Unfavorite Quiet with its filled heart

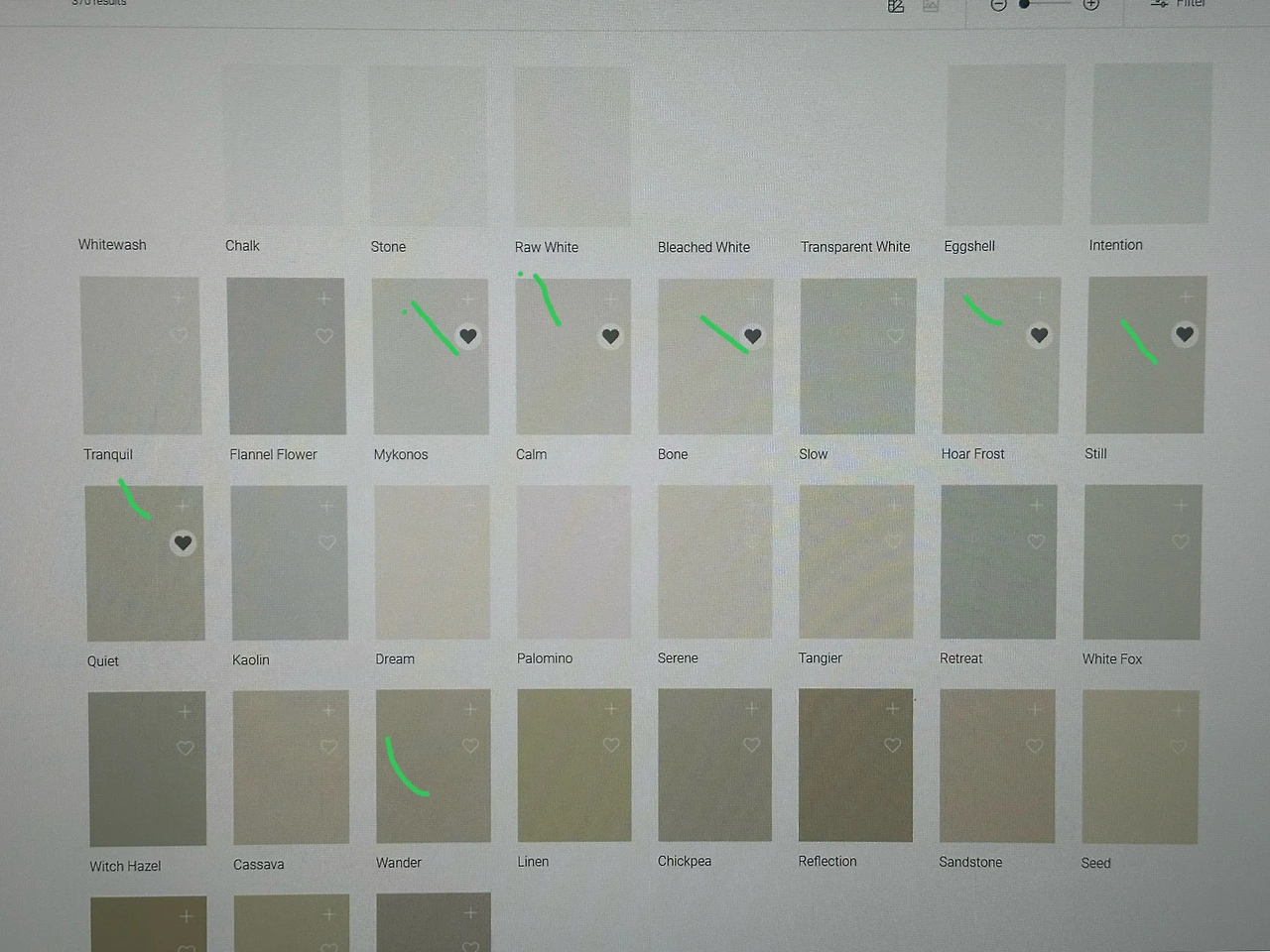click(183, 542)
